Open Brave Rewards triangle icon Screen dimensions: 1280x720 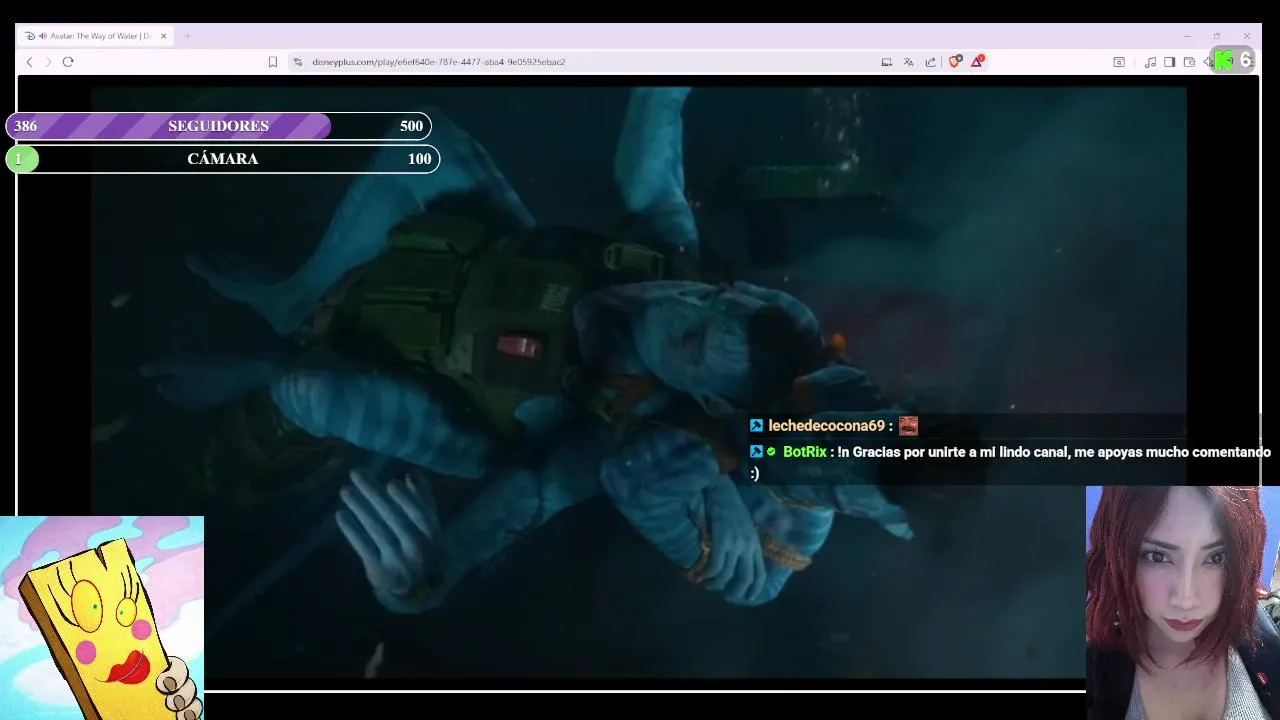977,62
